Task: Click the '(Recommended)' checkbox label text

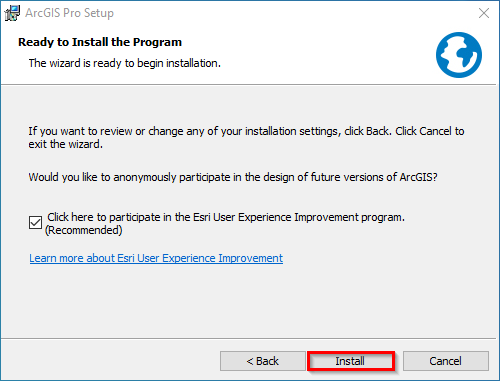Action: tap(83, 230)
